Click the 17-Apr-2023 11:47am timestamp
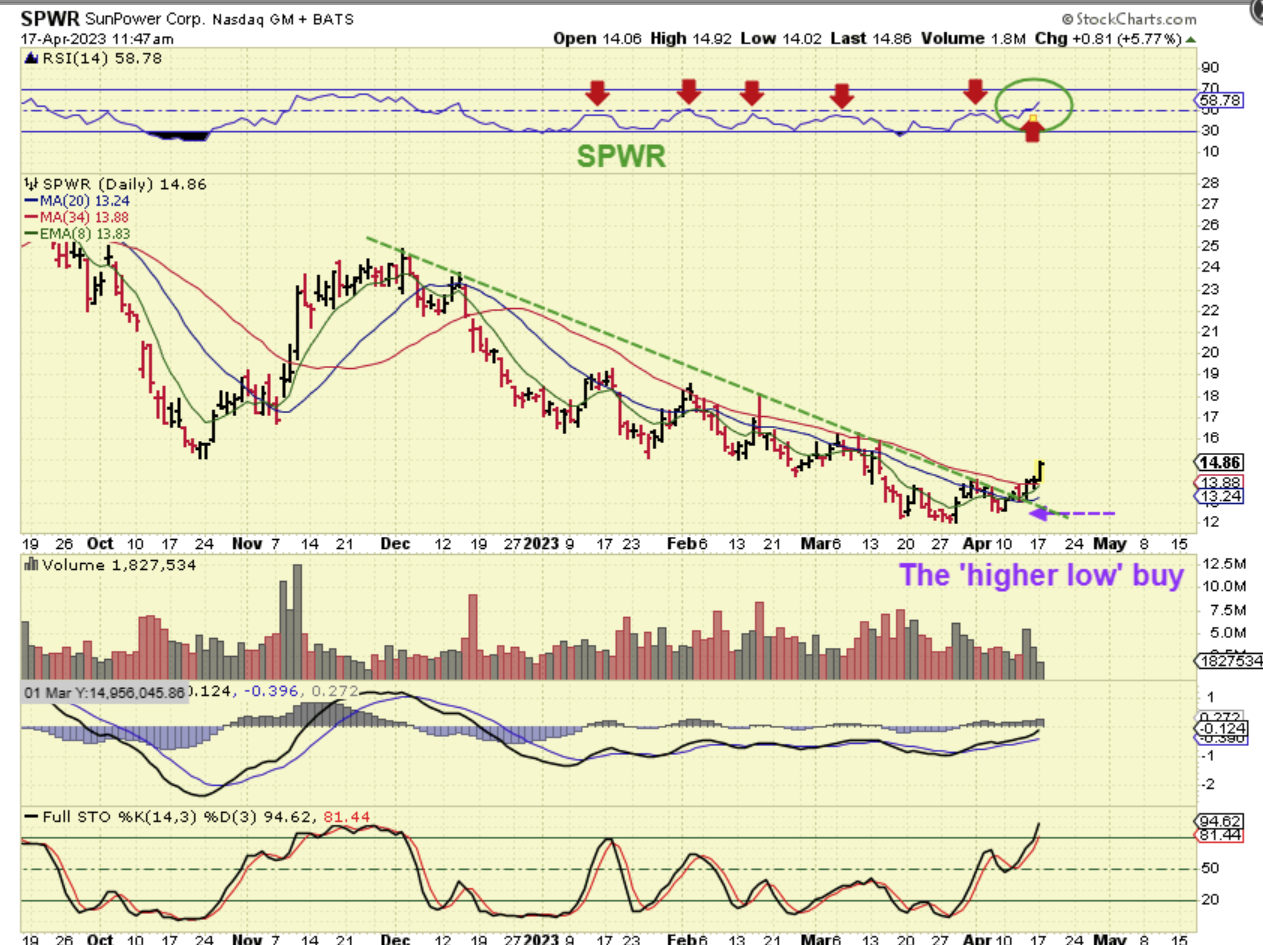Screen dimensions: 1263x945 [x=97, y=39]
